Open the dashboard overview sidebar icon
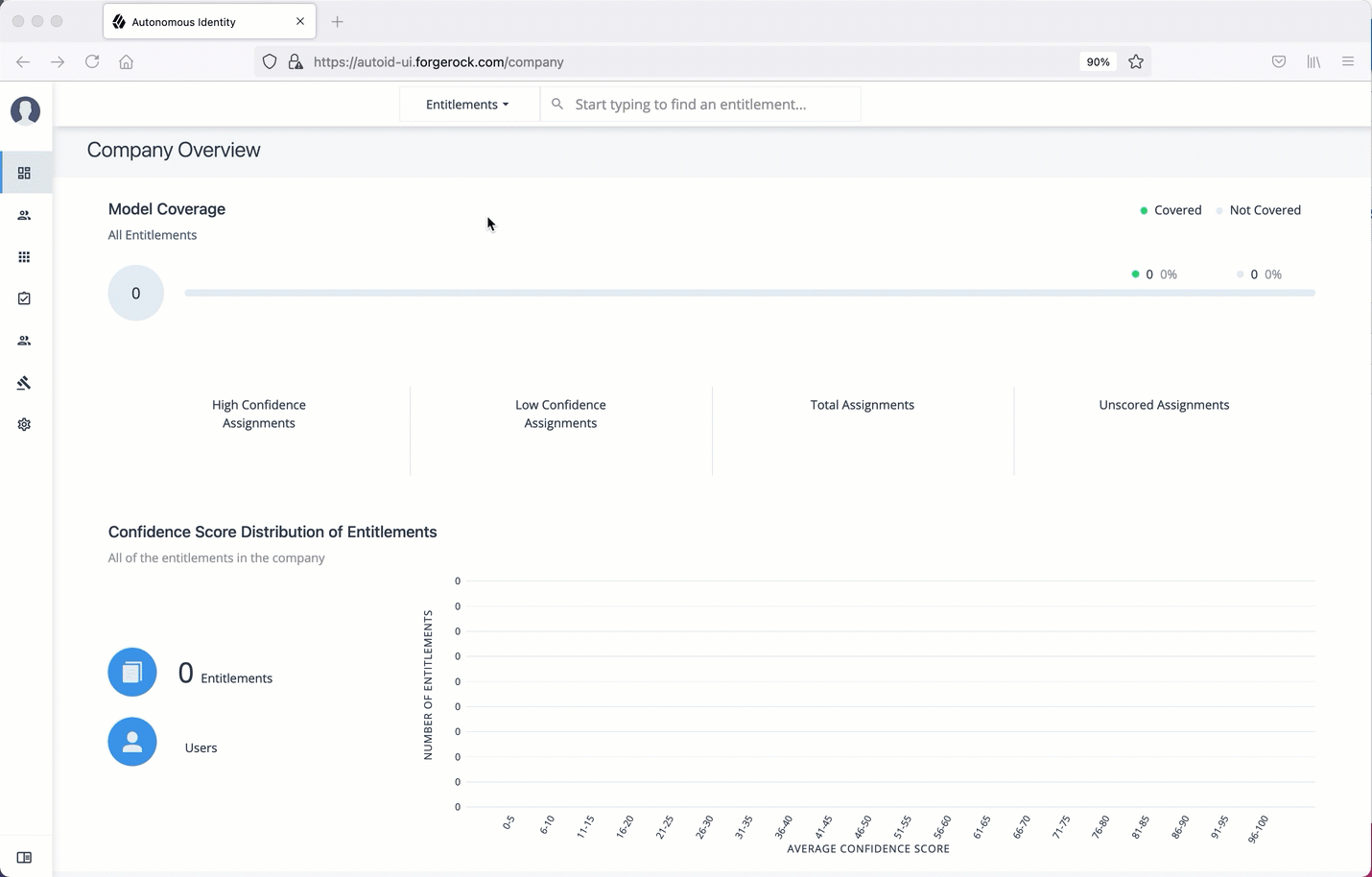The height and width of the screenshot is (877, 1372). tap(24, 174)
